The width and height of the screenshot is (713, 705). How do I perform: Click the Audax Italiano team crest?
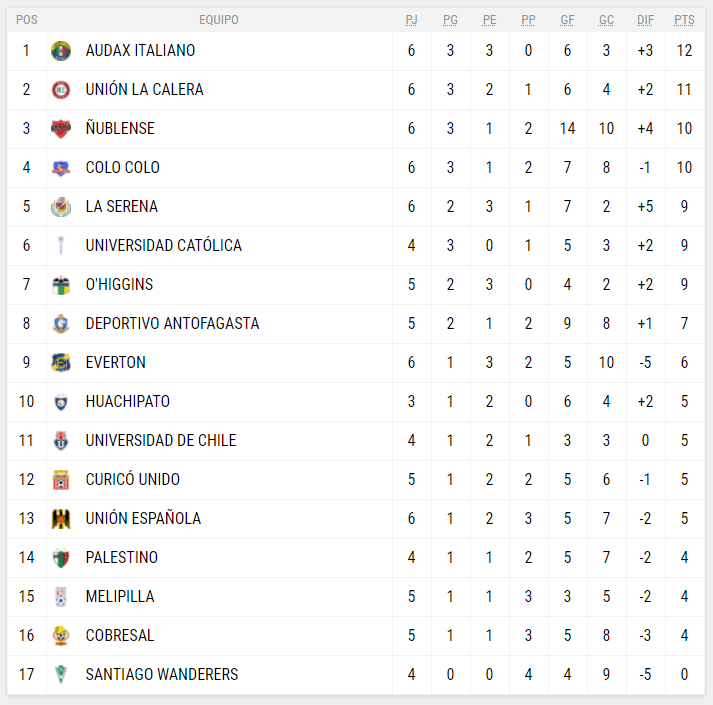(61, 50)
